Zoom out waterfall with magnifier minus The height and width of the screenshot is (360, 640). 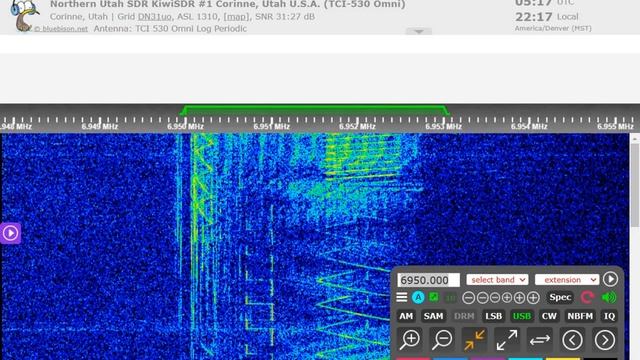click(442, 340)
